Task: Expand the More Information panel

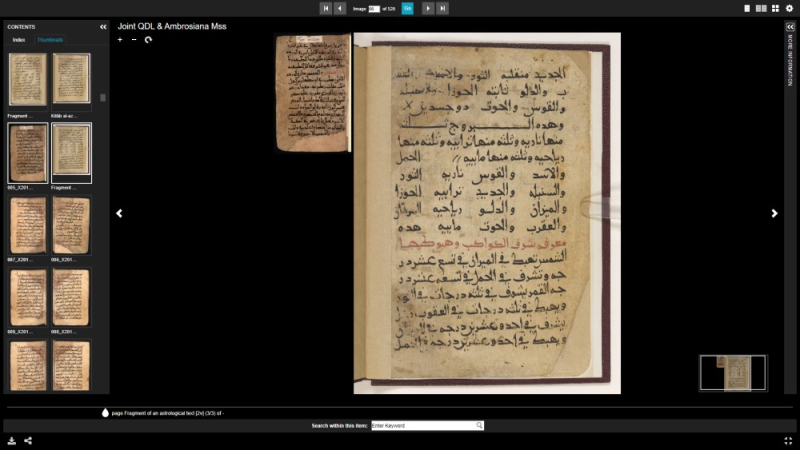Action: click(x=790, y=27)
